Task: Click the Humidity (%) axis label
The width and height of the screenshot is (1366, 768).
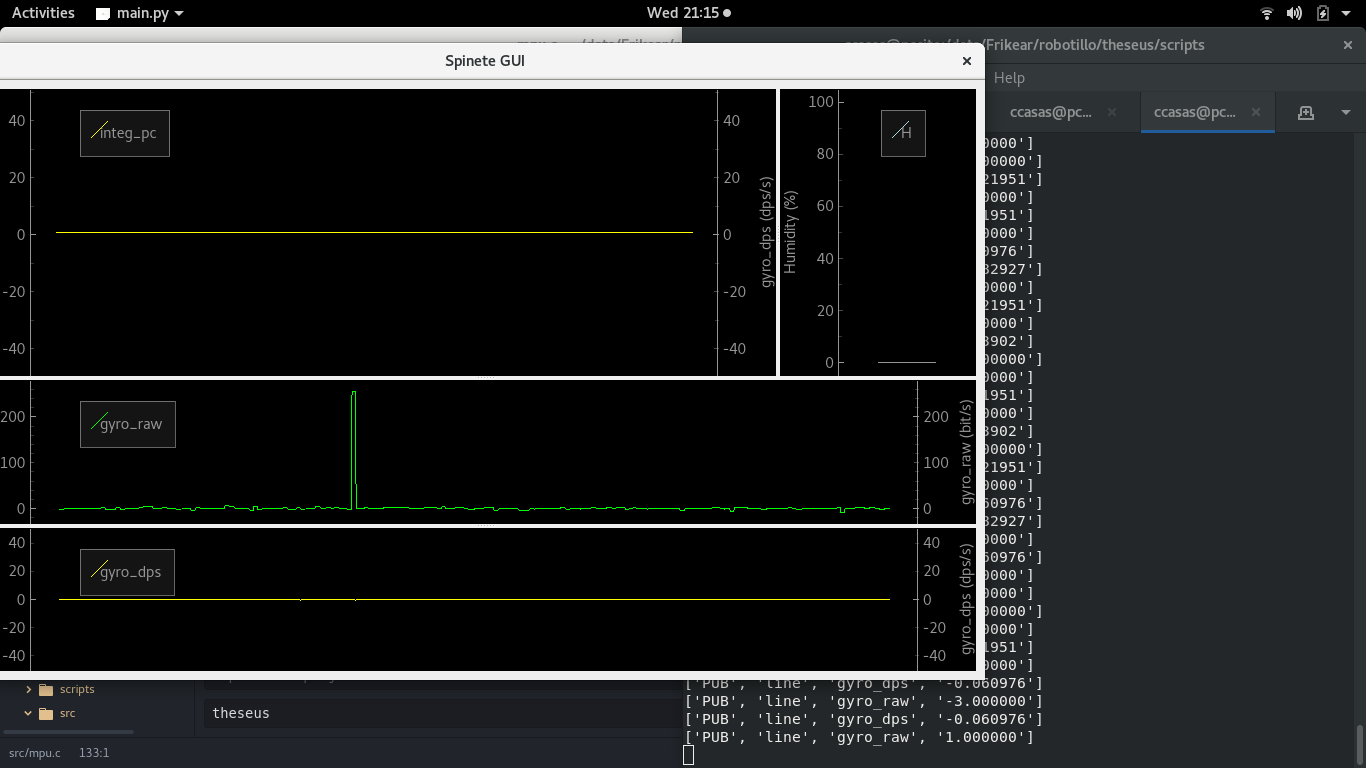Action: [x=790, y=232]
